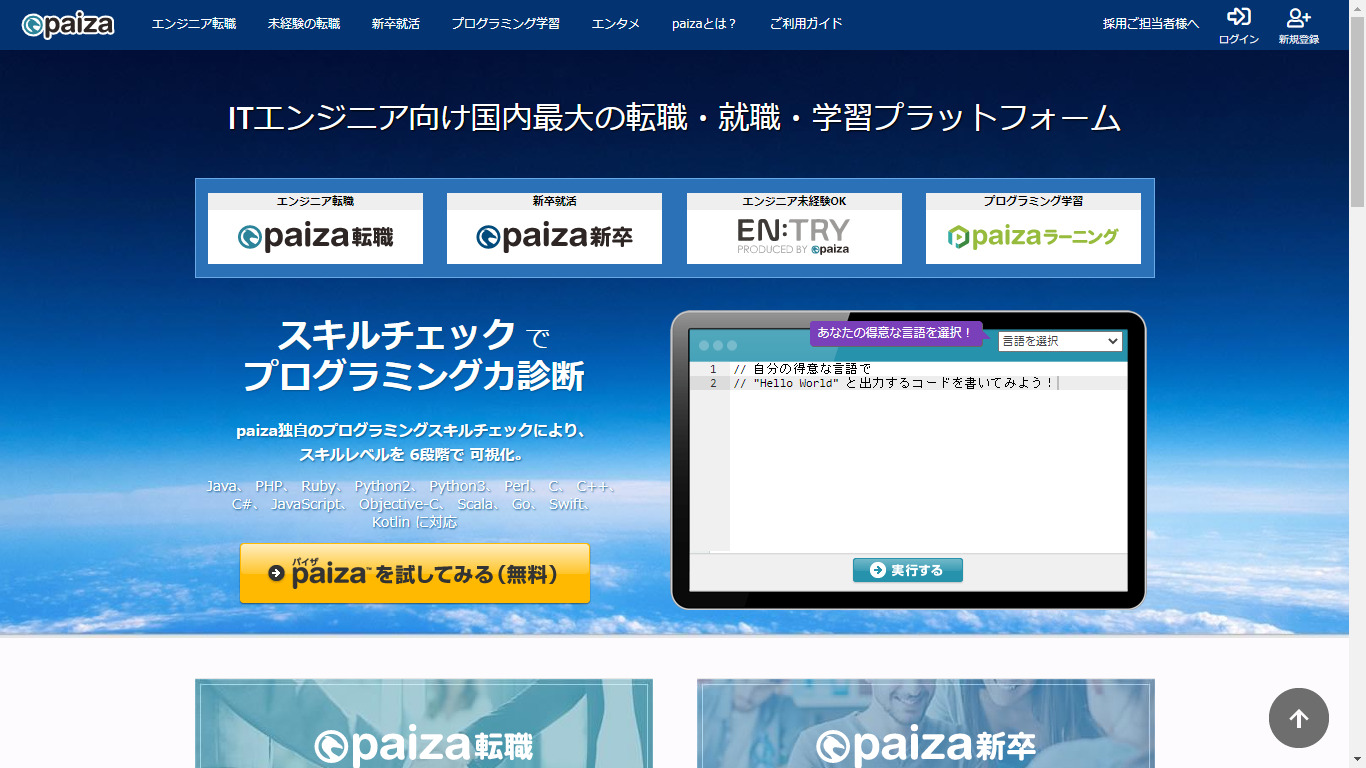Open ご利用ガイド in the navigation bar
Viewport: 1366px width, 768px height.
coord(806,24)
